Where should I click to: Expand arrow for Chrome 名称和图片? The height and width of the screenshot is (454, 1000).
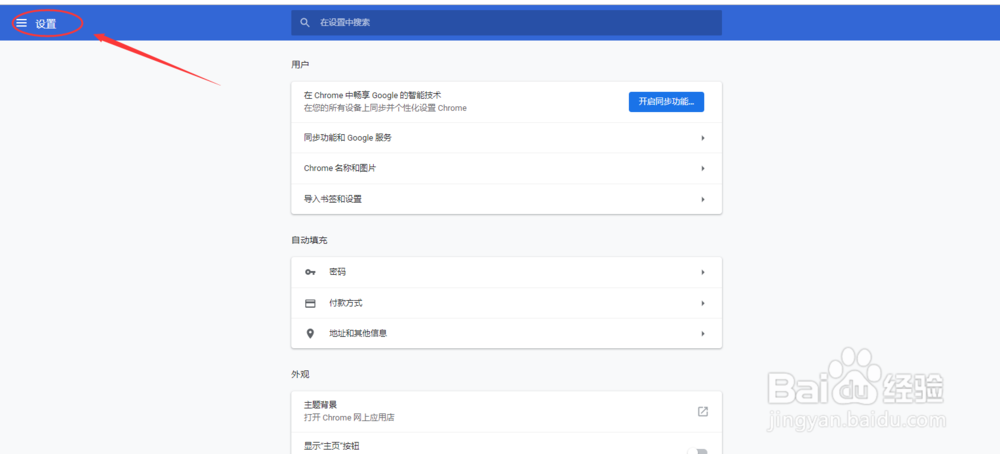703,168
